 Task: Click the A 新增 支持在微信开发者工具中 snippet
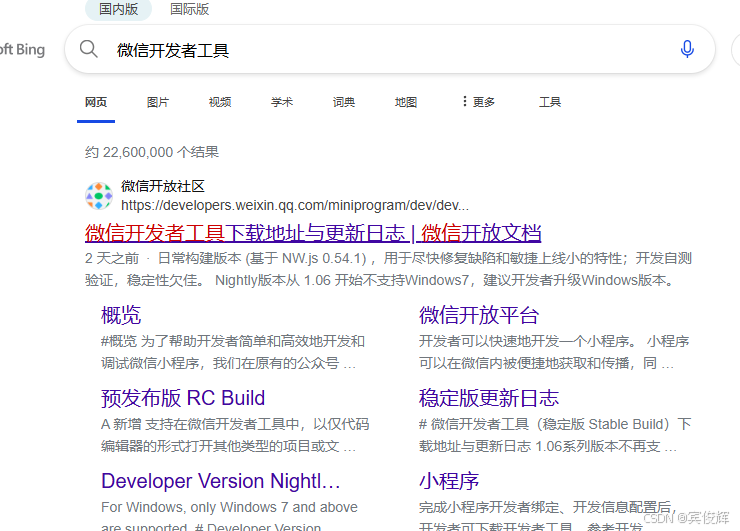click(x=235, y=435)
